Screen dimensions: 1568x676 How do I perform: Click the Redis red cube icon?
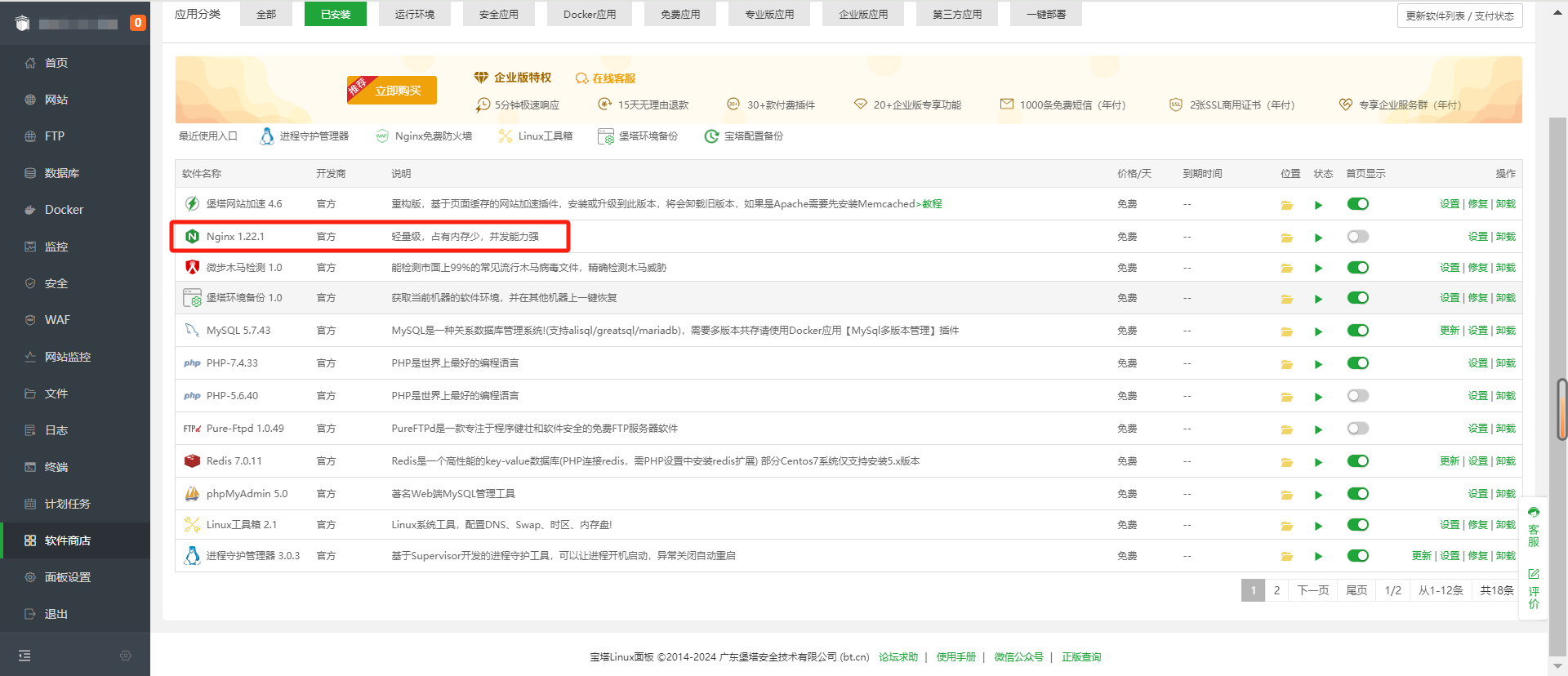(192, 460)
